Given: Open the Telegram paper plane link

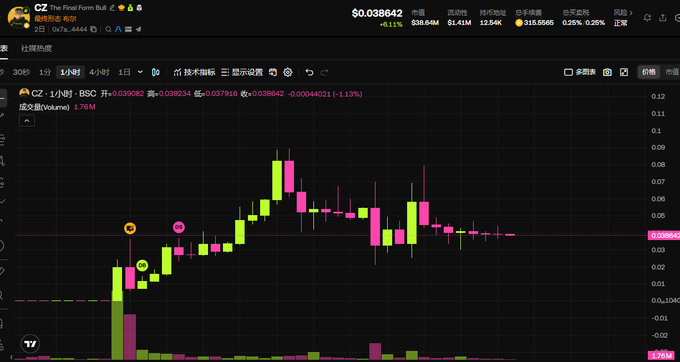Looking at the screenshot, I should (138, 29).
